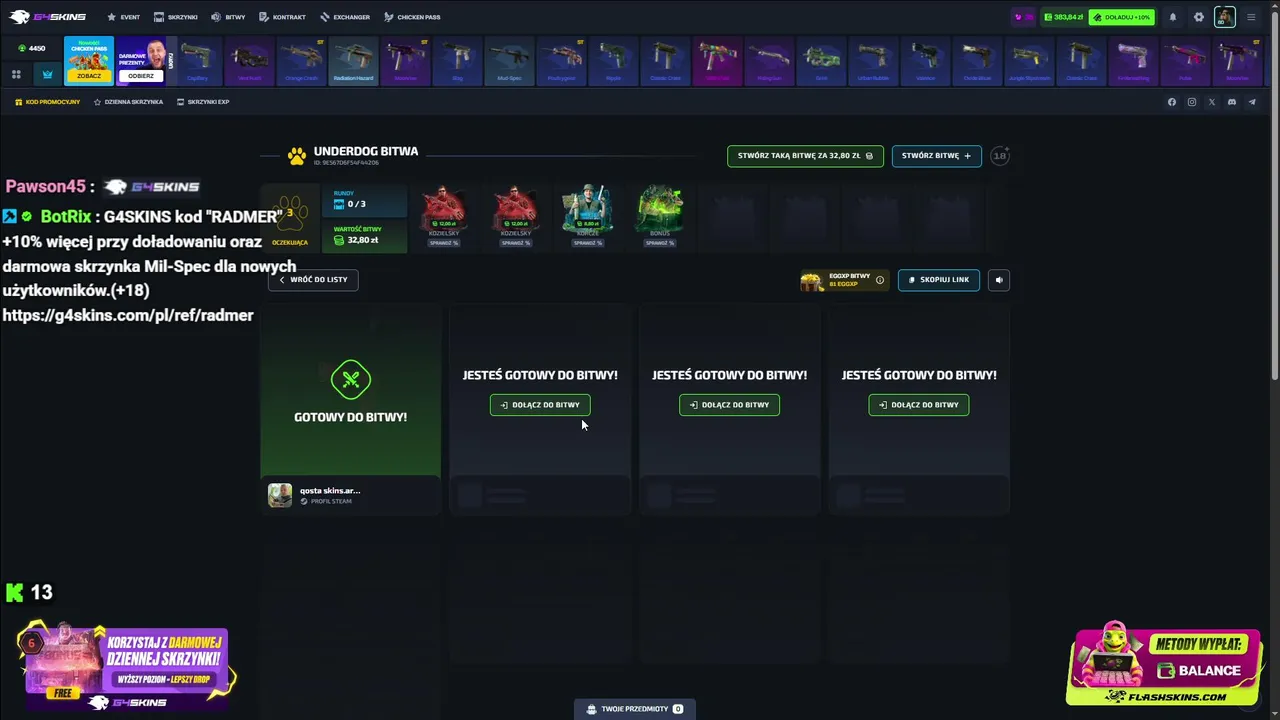Open Kod Promocyjny tab

[48, 102]
